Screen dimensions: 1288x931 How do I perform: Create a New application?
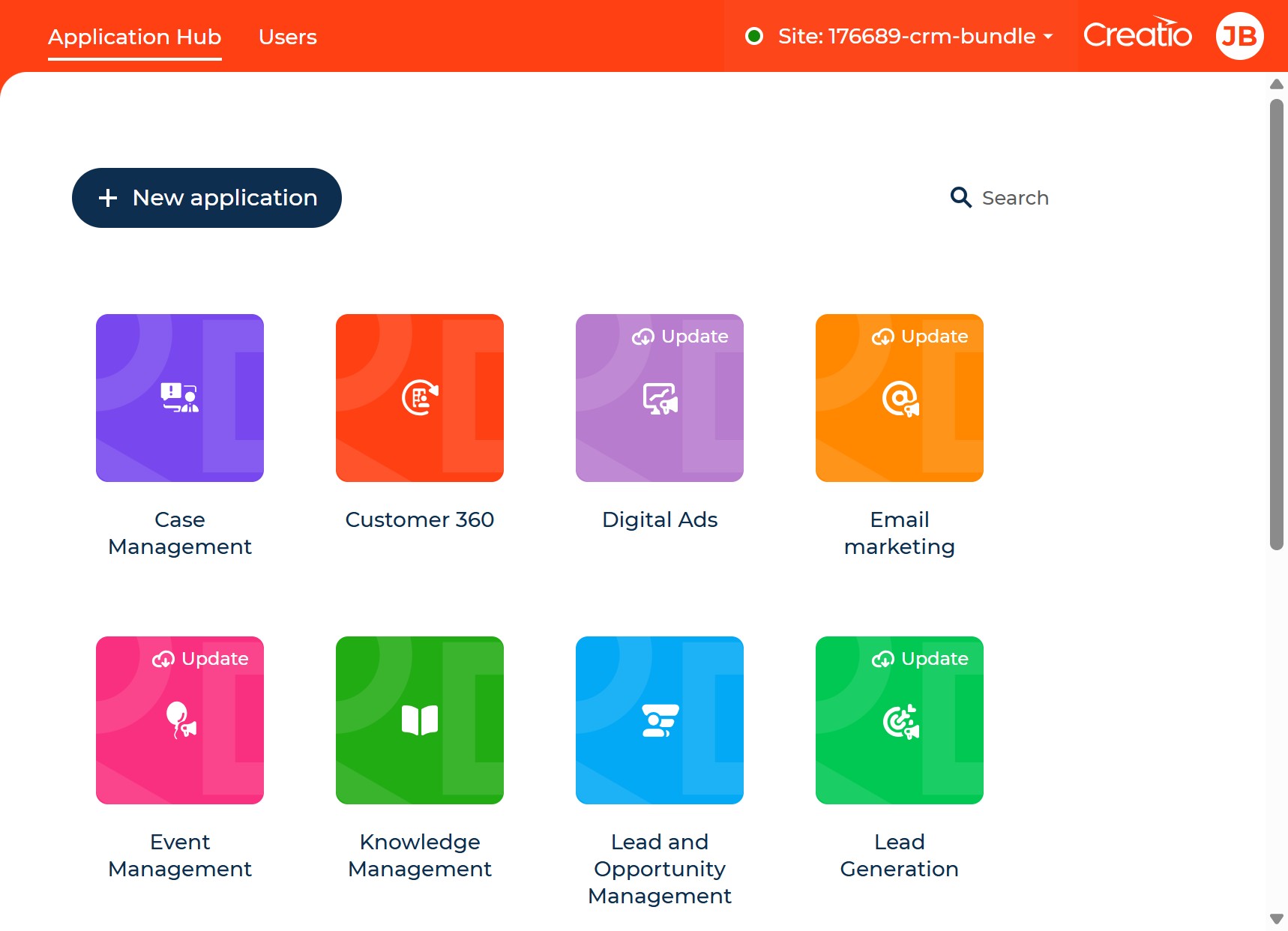coord(207,198)
